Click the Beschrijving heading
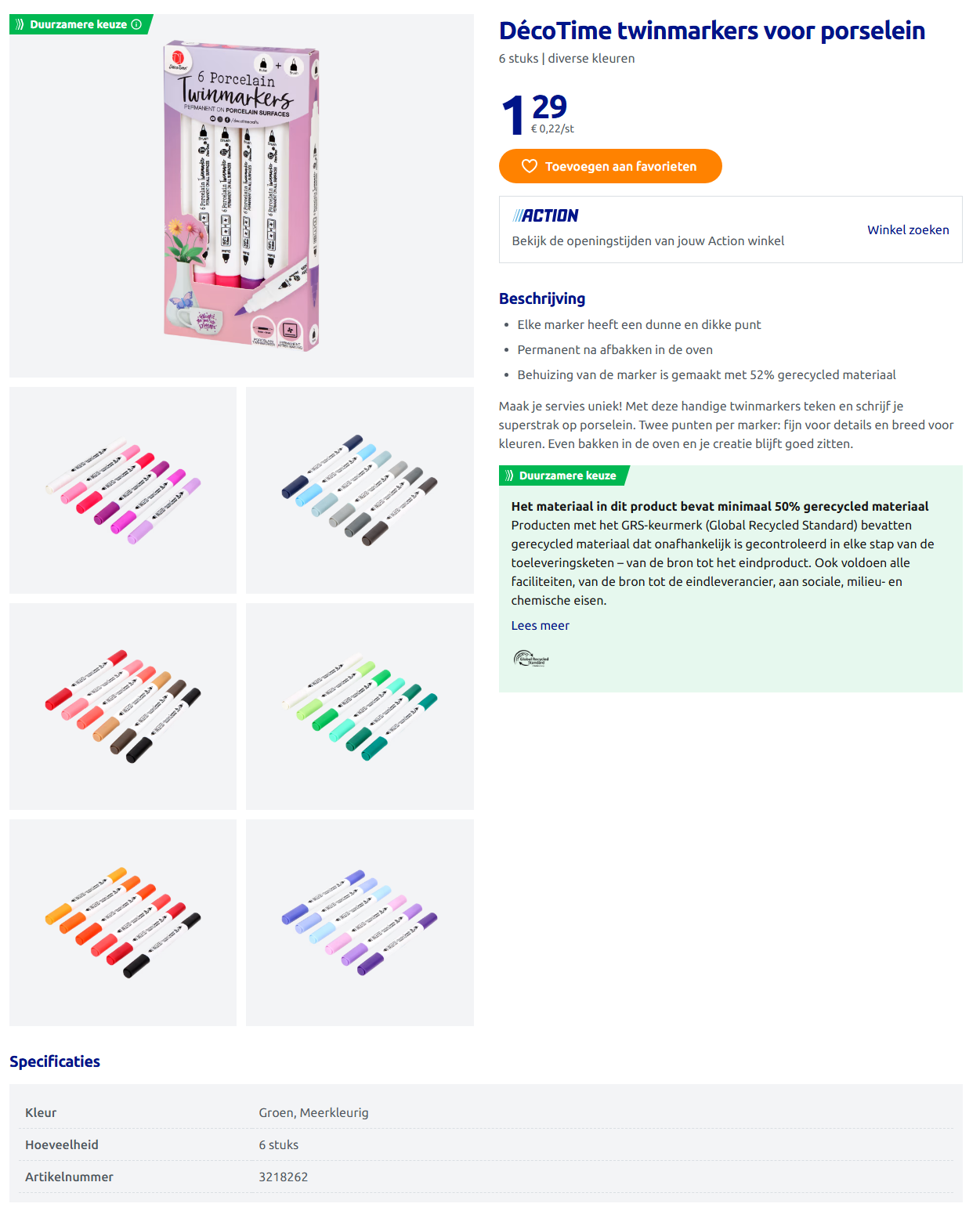Screen dimensions: 980x1211 pos(542,298)
